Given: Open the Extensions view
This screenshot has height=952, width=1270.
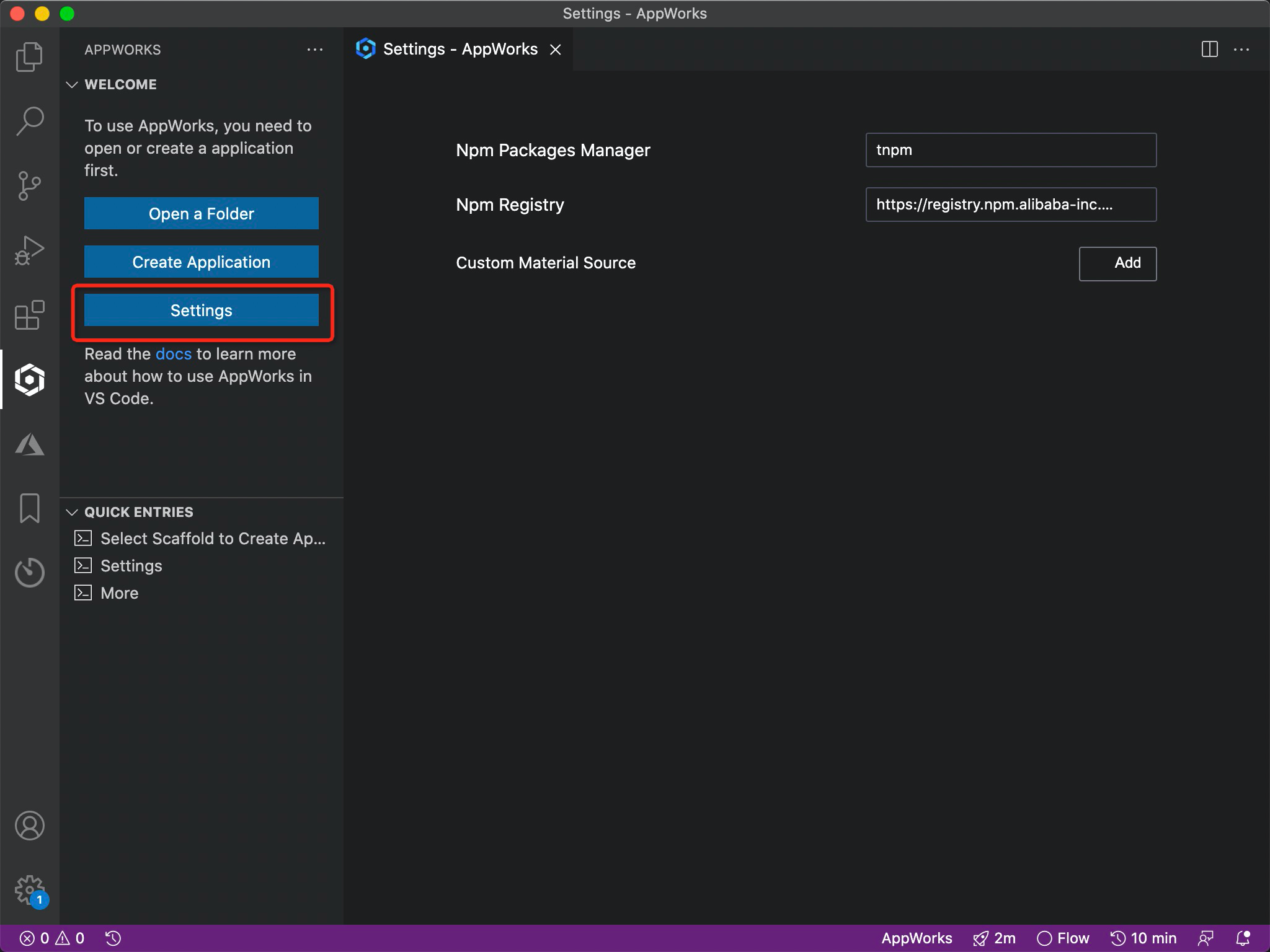Looking at the screenshot, I should pyautogui.click(x=29, y=315).
